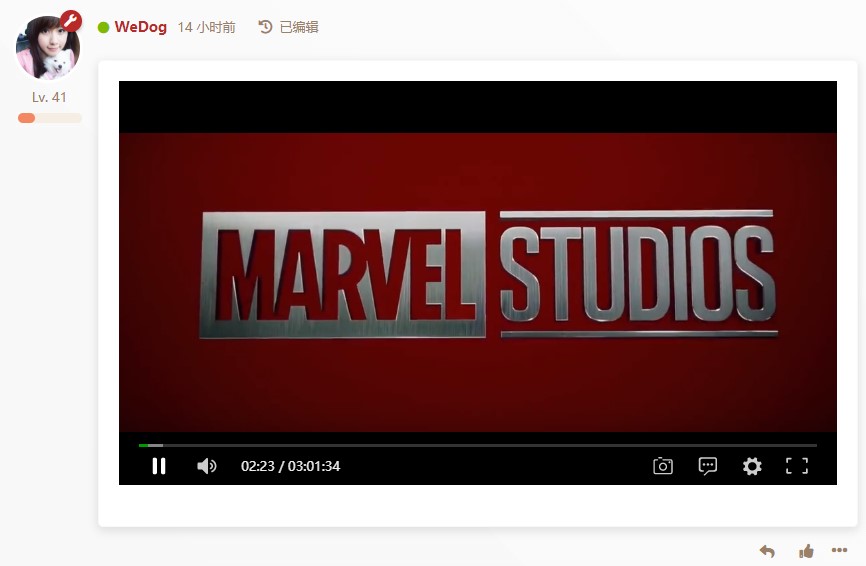This screenshot has height=566, width=866.
Task: Click the admin wrench badge on avatar
Action: pos(71,20)
